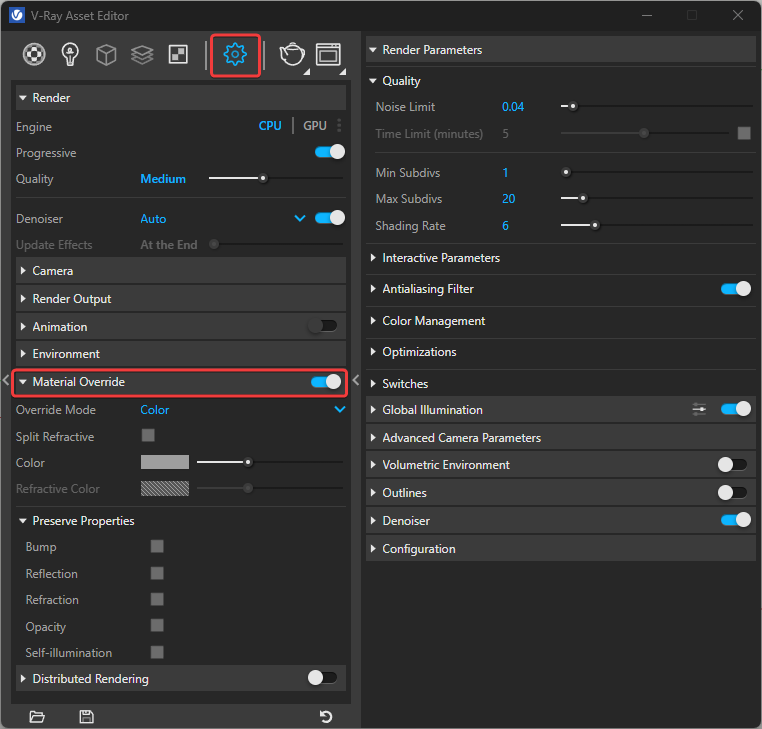Expand the Camera section
The width and height of the screenshot is (762, 729).
coord(52,271)
